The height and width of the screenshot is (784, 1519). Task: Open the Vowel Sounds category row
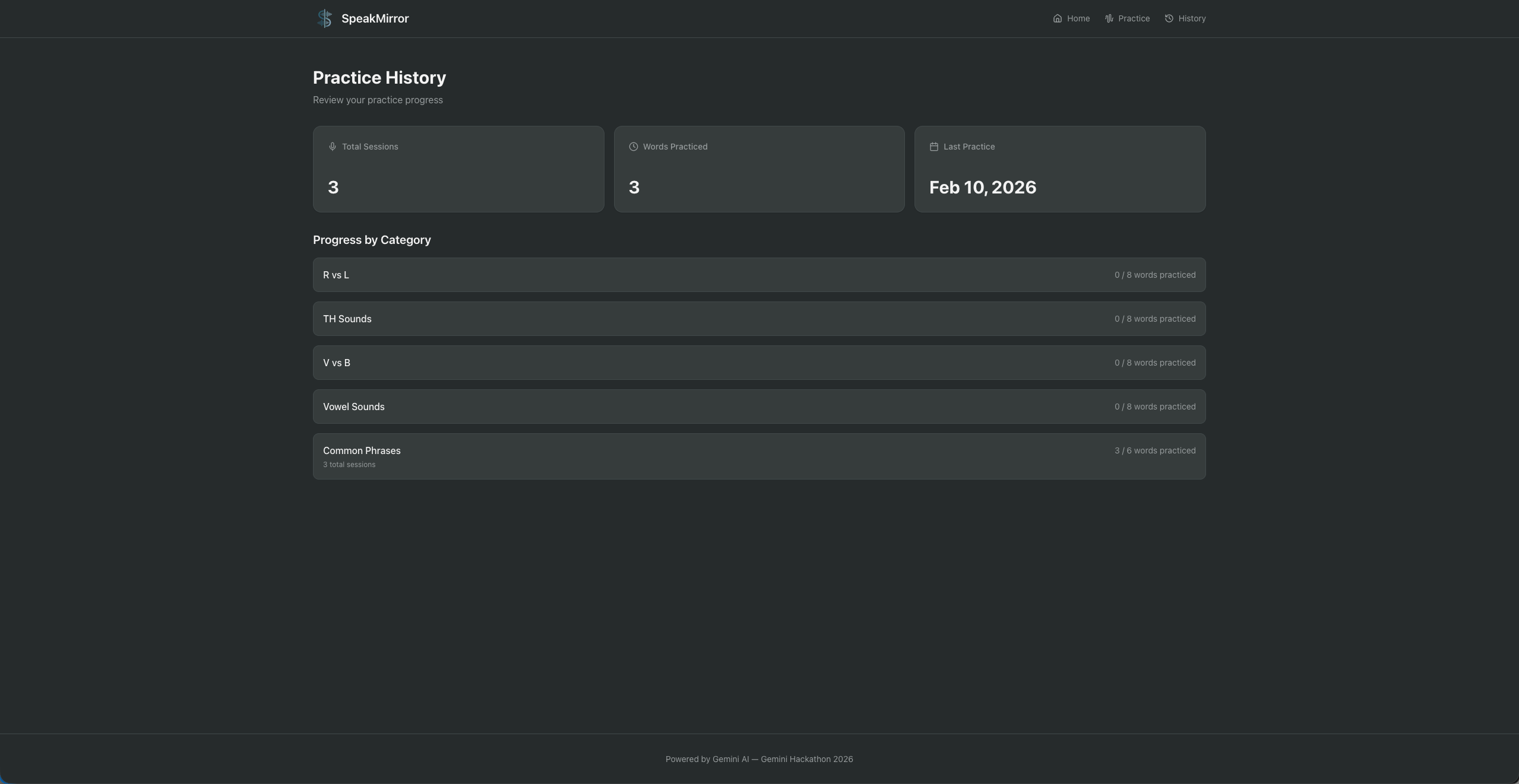click(x=759, y=407)
